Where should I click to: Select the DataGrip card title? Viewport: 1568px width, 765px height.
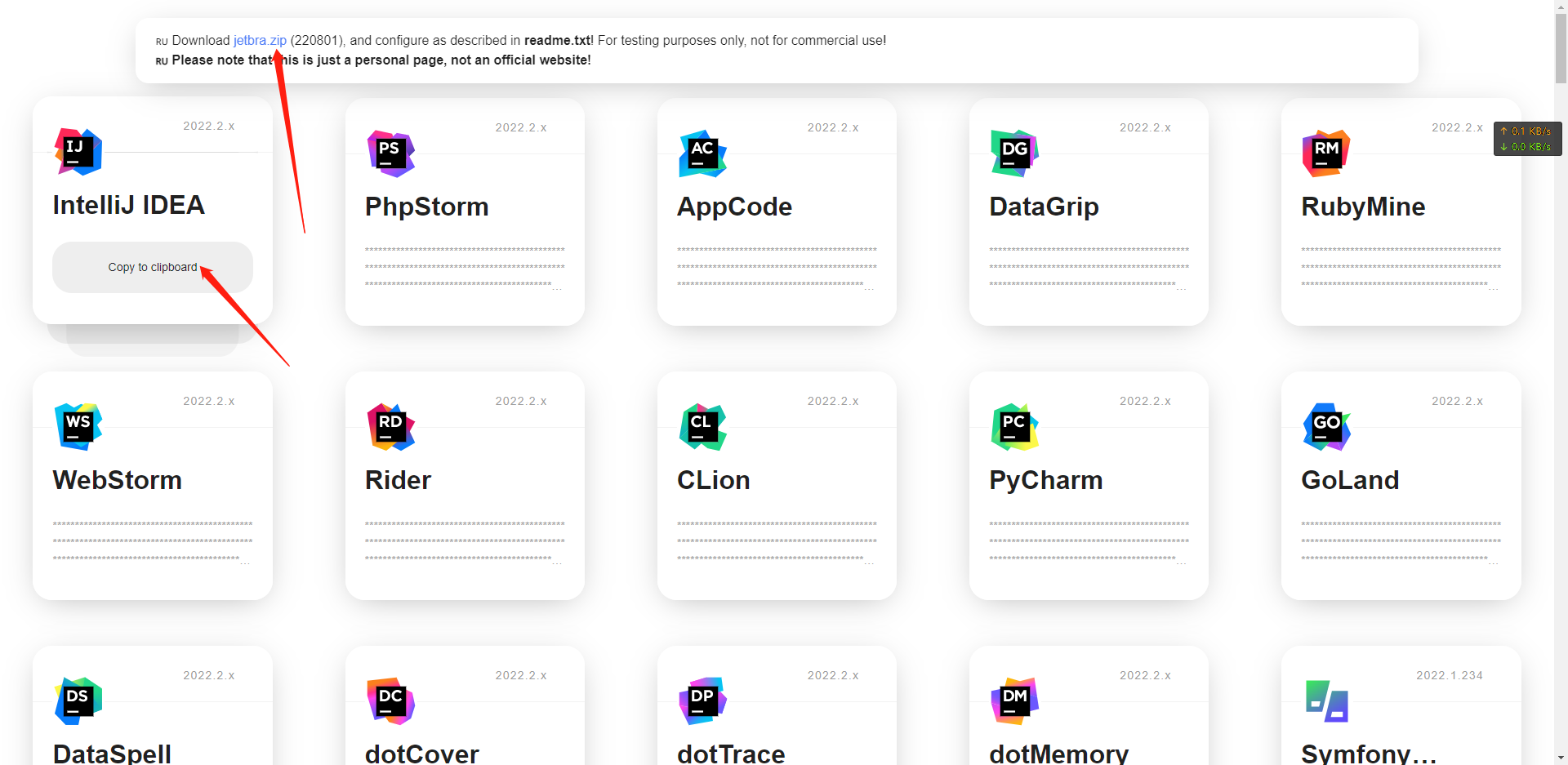[1044, 207]
